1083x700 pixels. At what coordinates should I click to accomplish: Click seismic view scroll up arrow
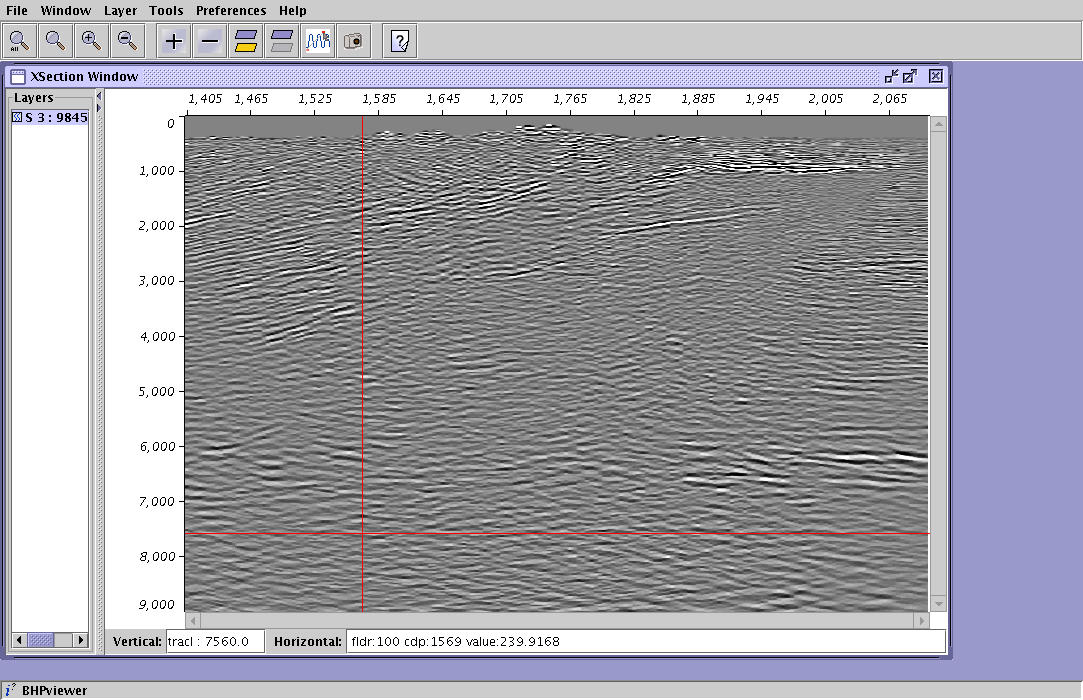[938, 124]
